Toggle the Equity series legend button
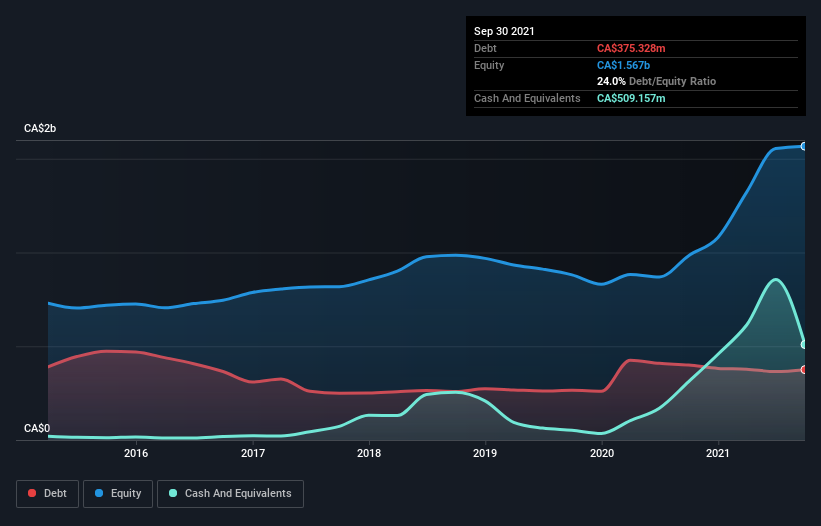 [x=118, y=494]
